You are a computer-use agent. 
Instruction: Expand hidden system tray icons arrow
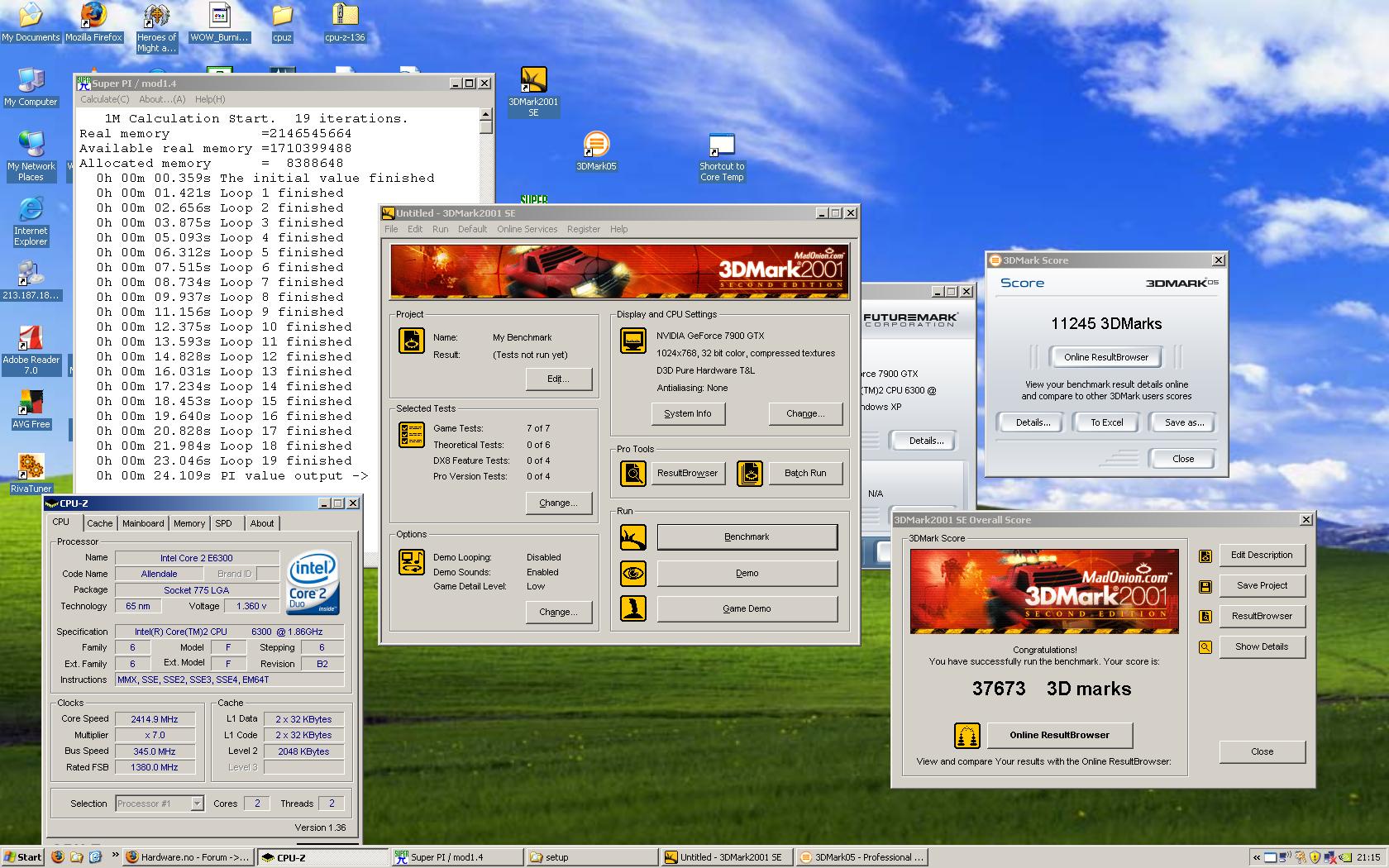[x=1257, y=857]
